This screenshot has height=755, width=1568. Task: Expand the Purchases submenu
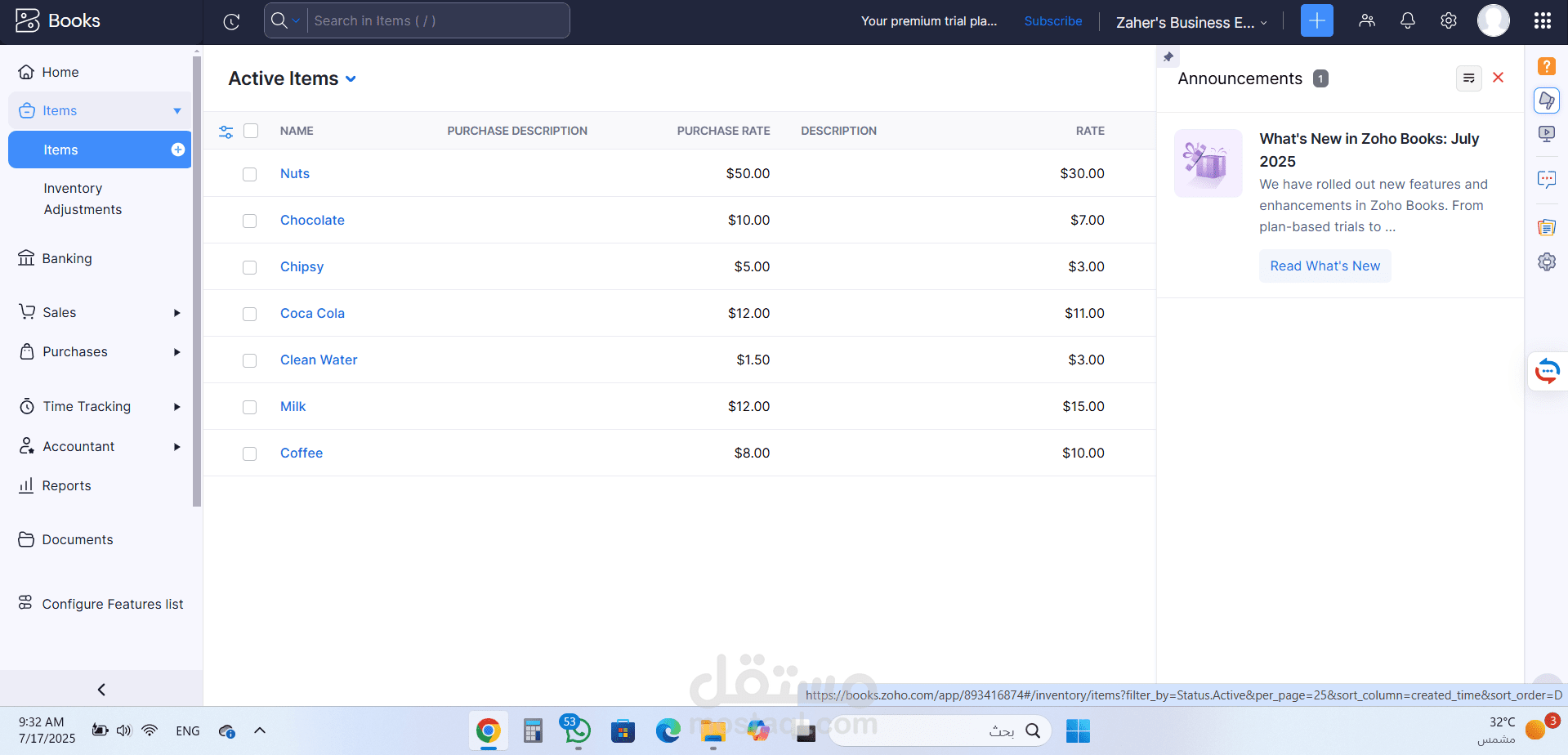pos(176,352)
